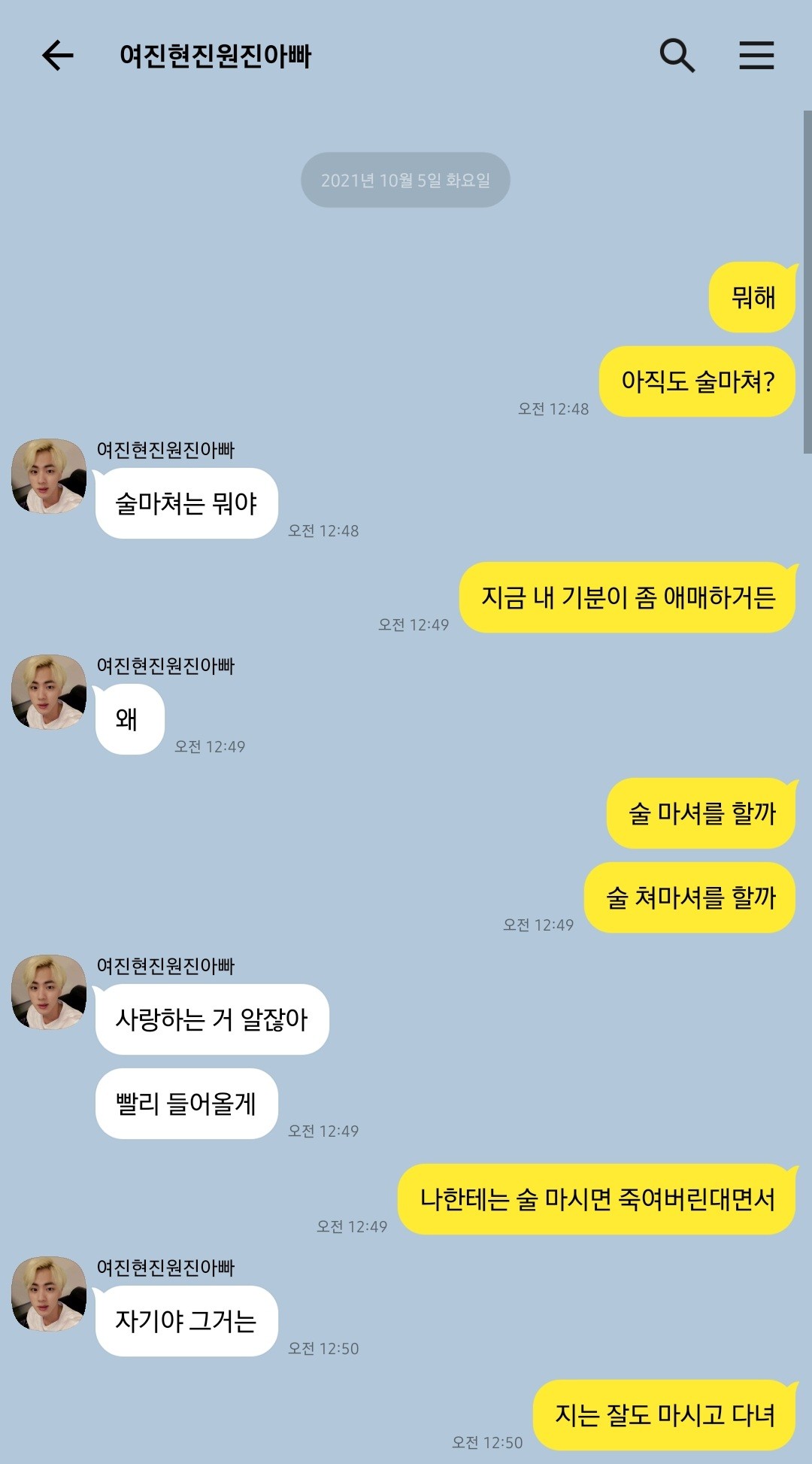Image resolution: width=812 pixels, height=1464 pixels.
Task: Select the white bubble 빨리 들어올게
Action: [186, 1104]
